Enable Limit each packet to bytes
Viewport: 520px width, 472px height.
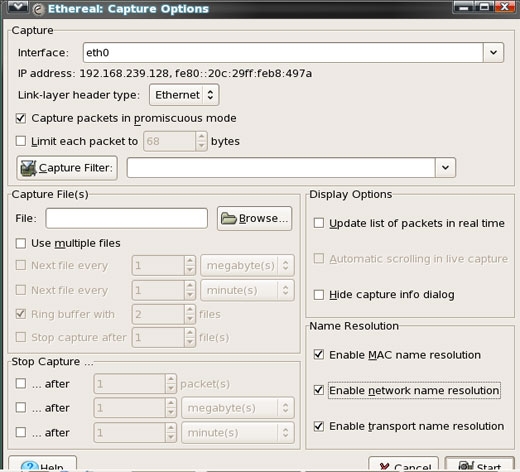point(21,141)
